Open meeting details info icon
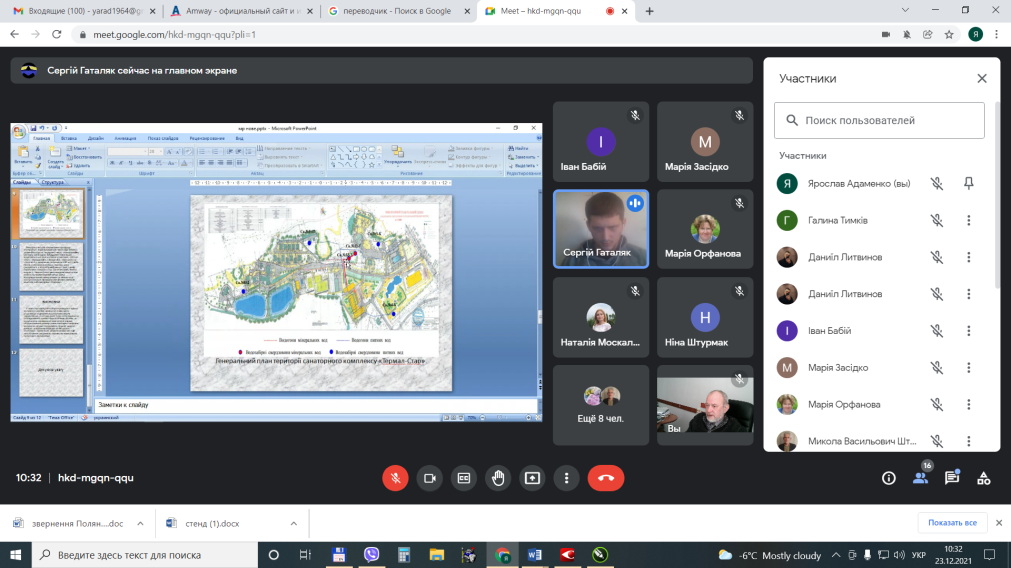The height and width of the screenshot is (568, 1011). click(888, 478)
